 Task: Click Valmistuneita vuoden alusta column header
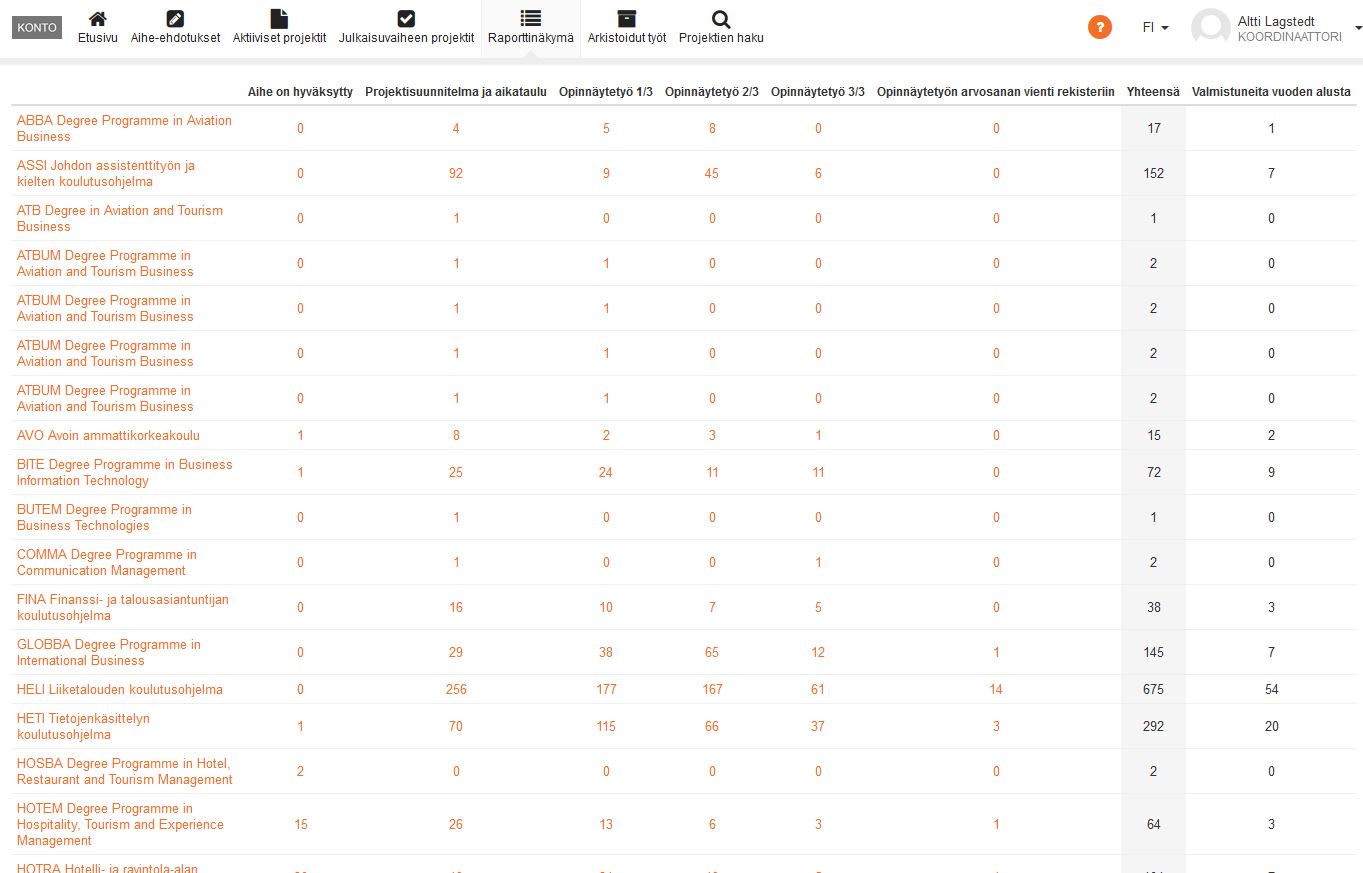pos(1271,92)
